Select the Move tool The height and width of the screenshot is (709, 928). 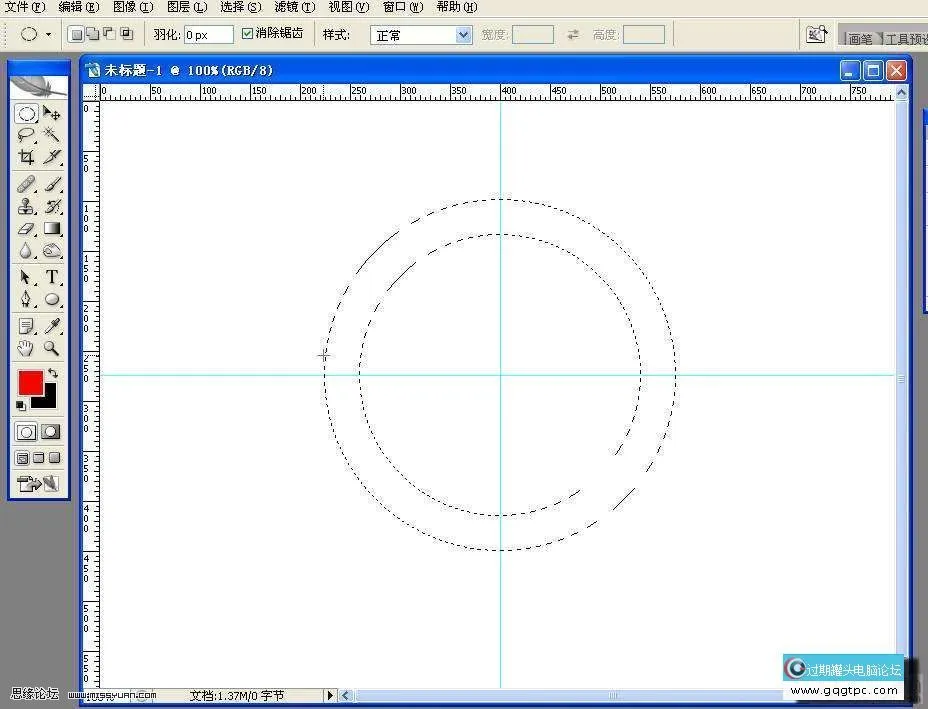coord(52,114)
